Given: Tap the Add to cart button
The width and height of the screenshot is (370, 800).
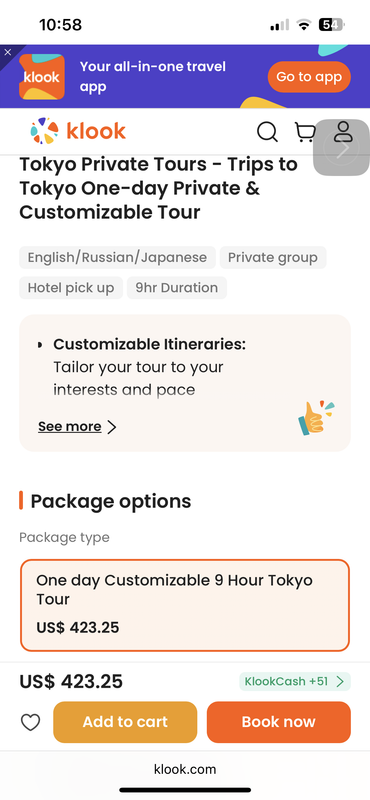Looking at the screenshot, I should pyautogui.click(x=125, y=722).
